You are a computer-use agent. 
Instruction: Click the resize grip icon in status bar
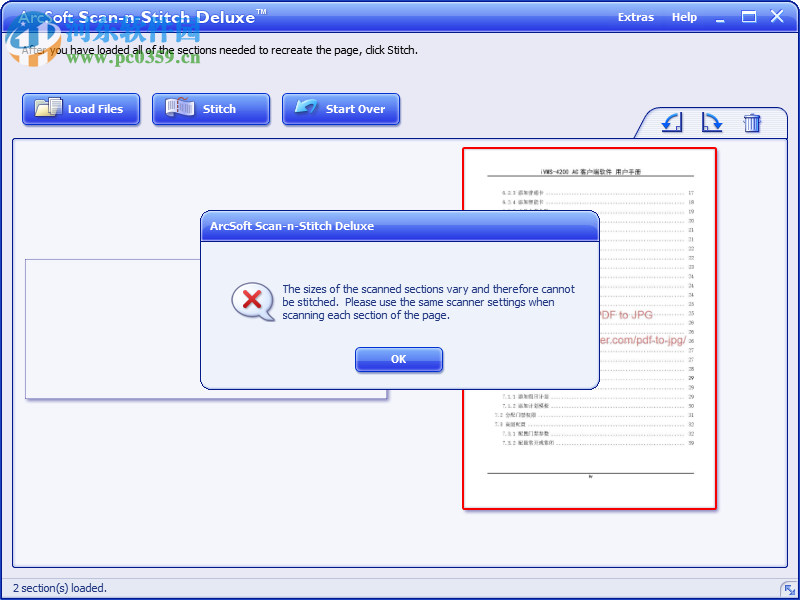[789, 589]
